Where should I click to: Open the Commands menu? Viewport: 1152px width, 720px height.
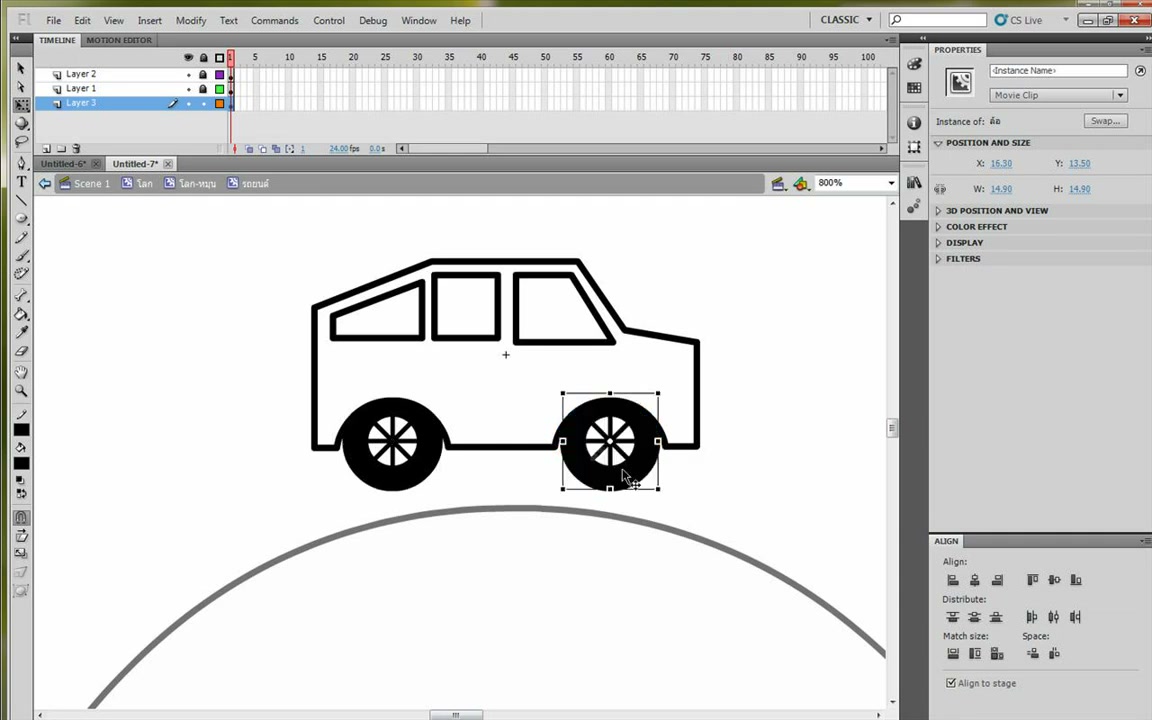tap(275, 21)
